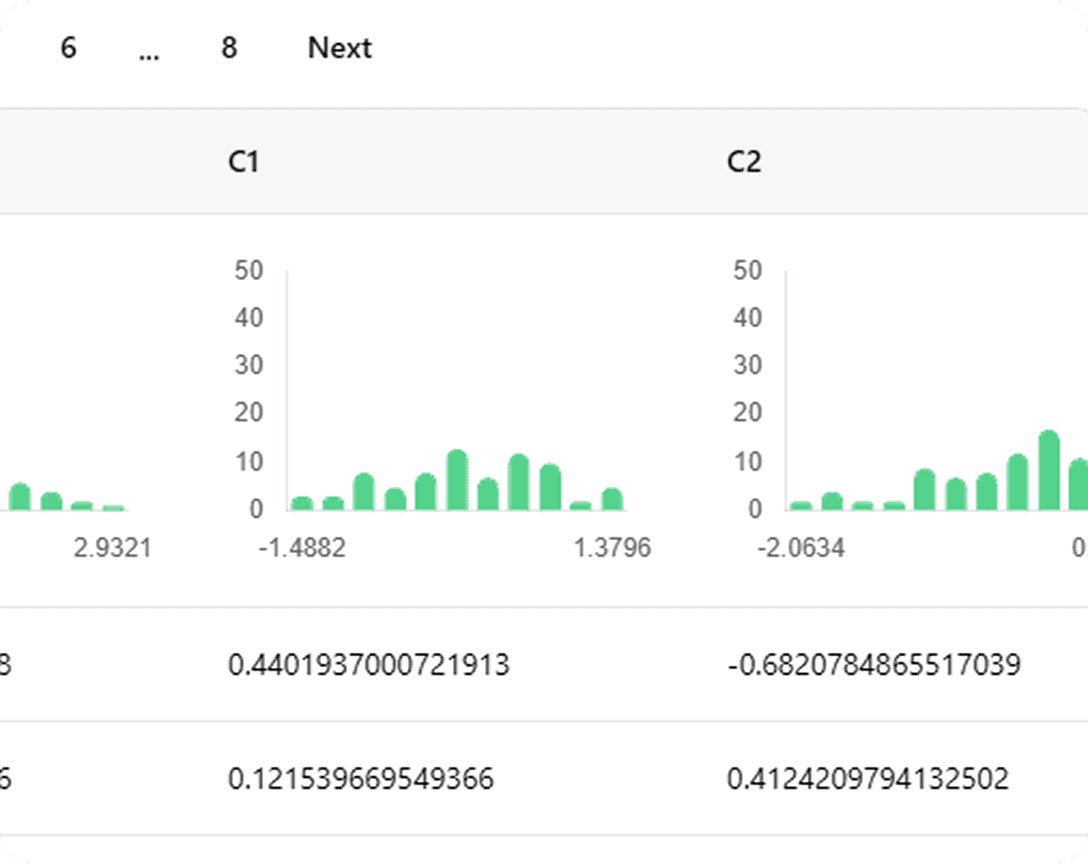The image size is (1088, 864).
Task: Select the tallest bar in C1 histogram
Action: pos(457,480)
